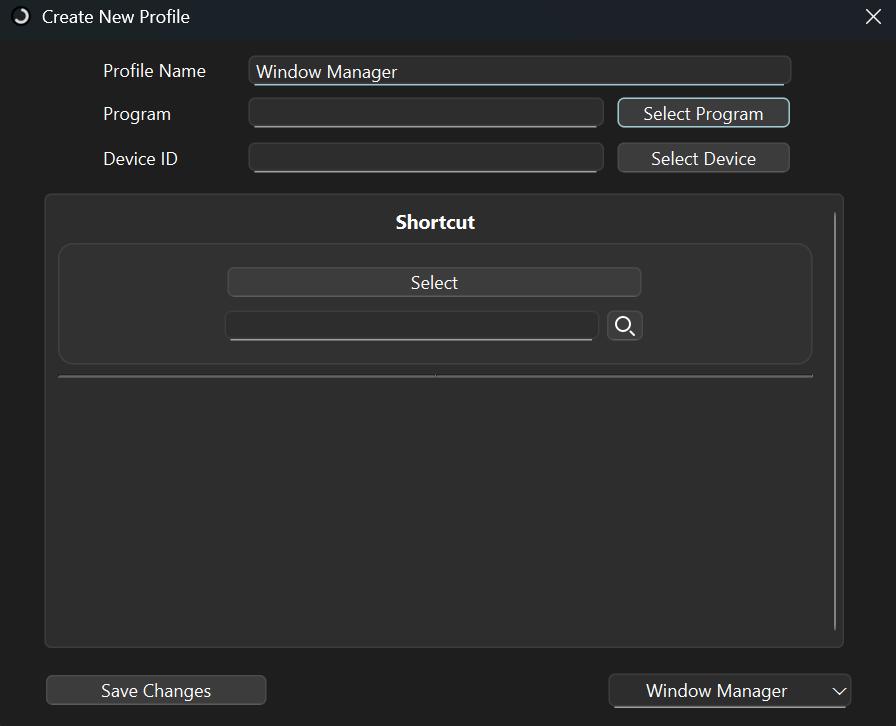Screen dimensions: 896x726
Task: Click the Create New Profile title text
Action: [115, 17]
